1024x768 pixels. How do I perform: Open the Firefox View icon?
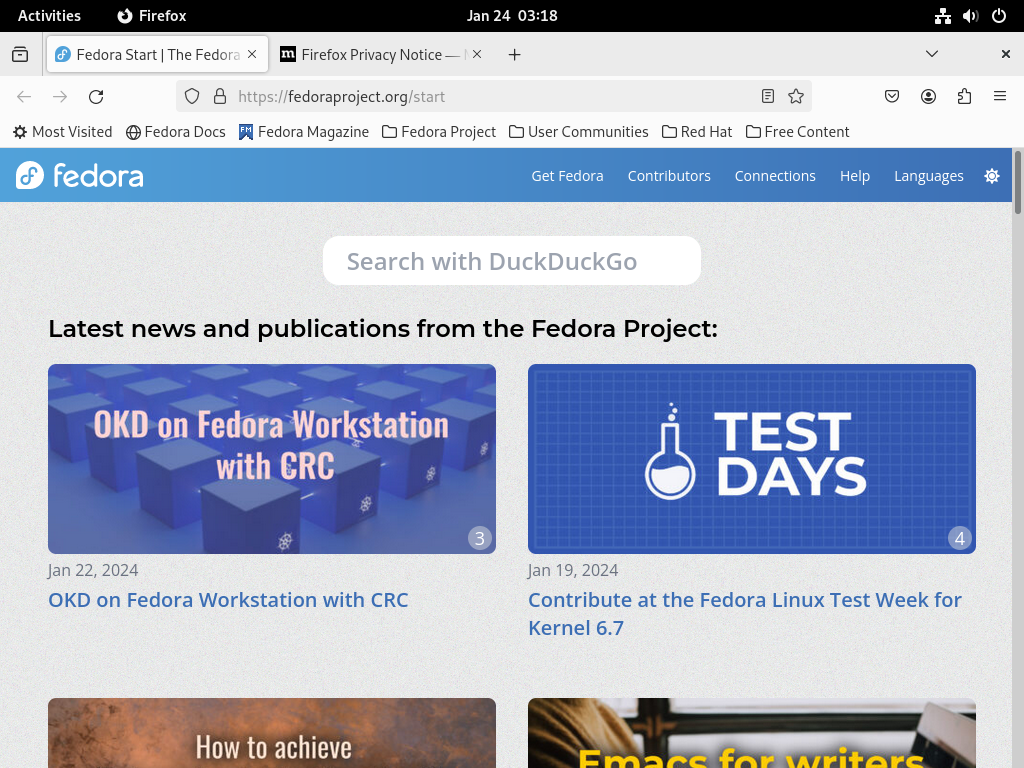click(x=20, y=54)
